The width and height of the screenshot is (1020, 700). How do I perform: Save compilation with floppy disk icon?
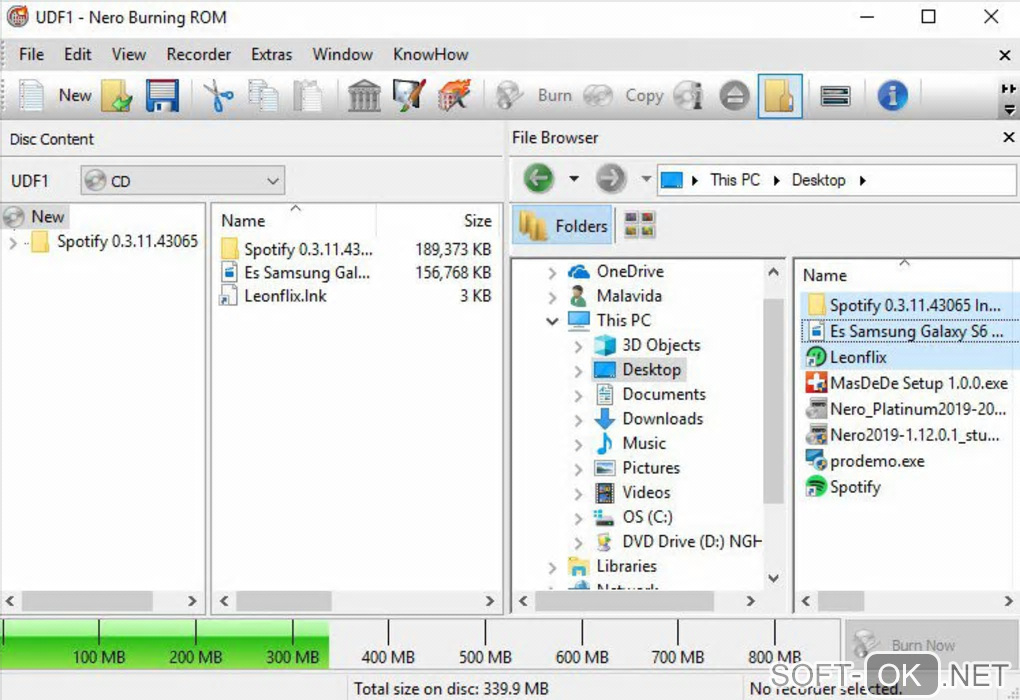click(x=162, y=96)
